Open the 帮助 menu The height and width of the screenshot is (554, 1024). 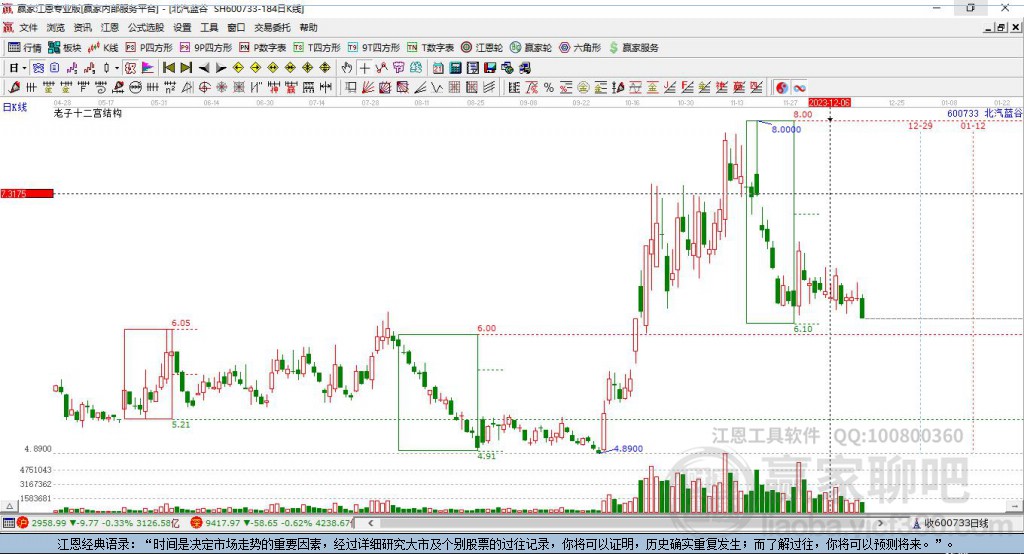tap(308, 27)
